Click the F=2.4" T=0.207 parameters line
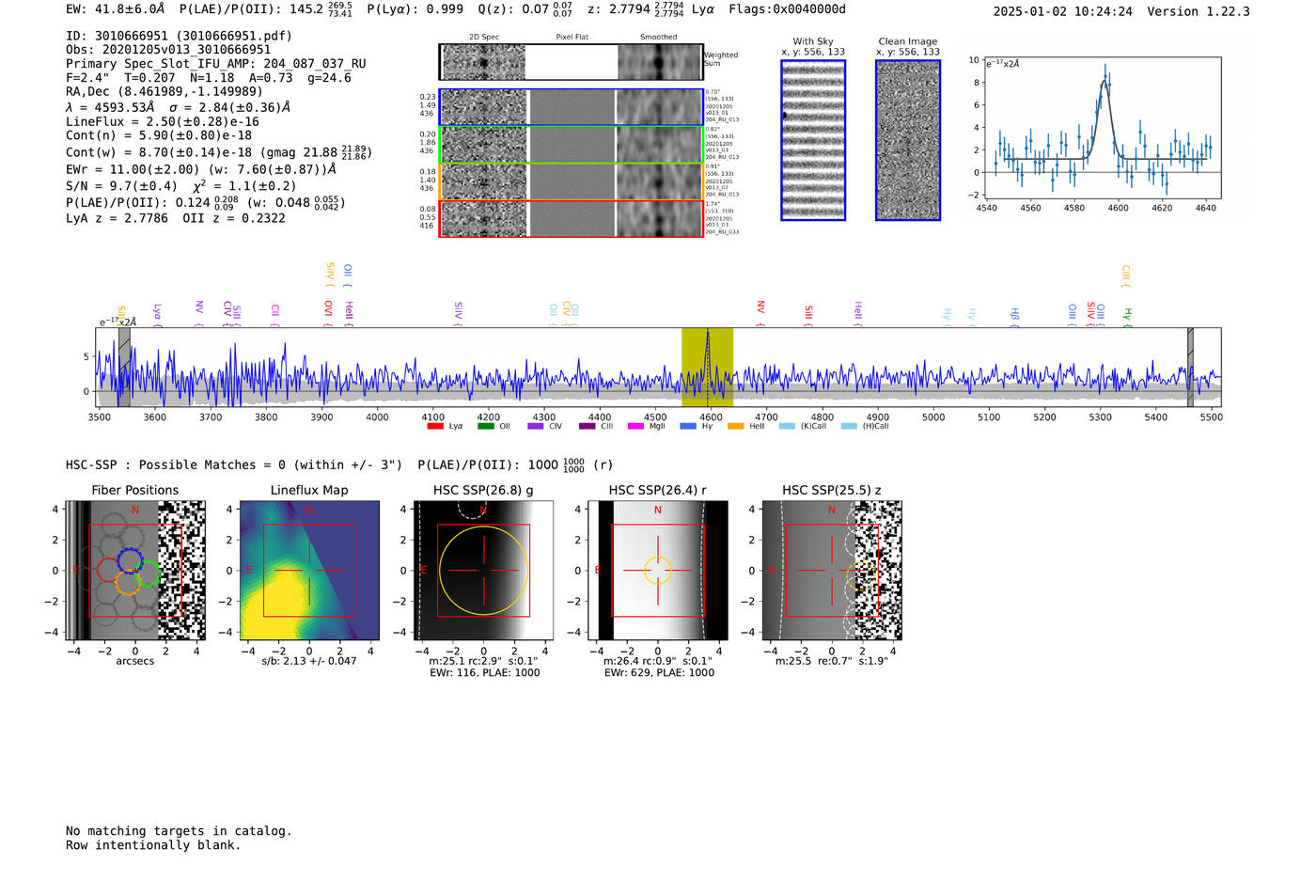This screenshot has height=896, width=1316. [209, 78]
